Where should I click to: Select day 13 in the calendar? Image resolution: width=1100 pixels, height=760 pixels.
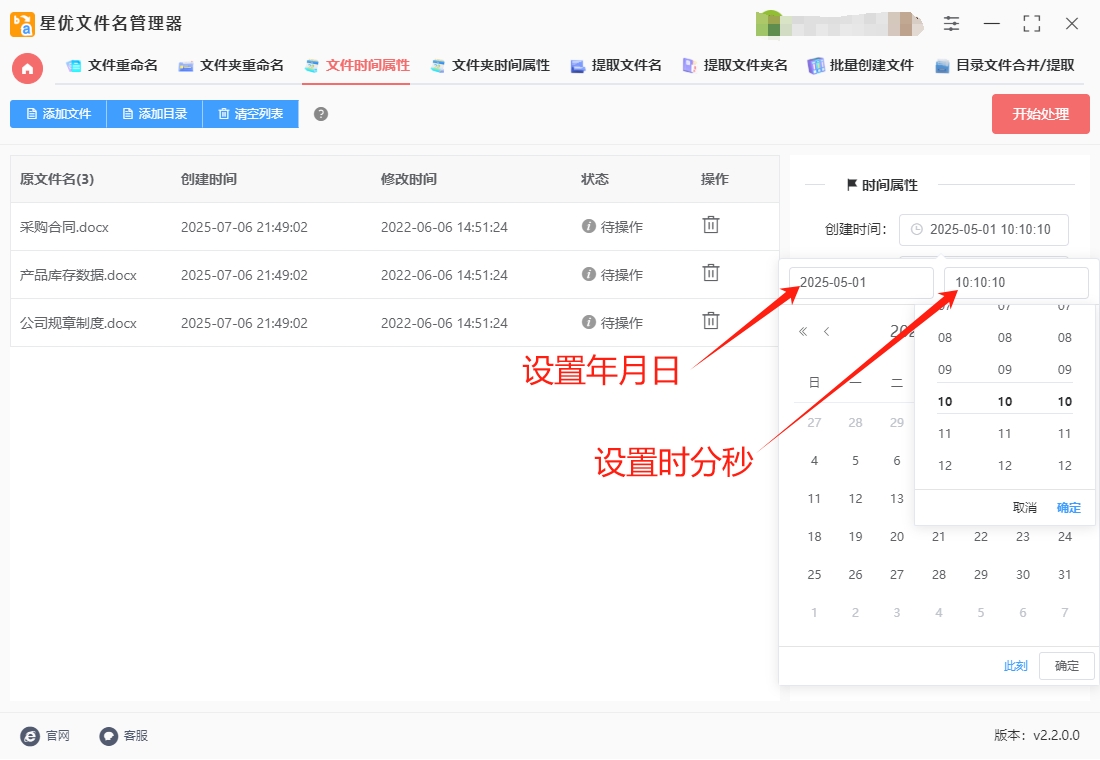point(897,499)
